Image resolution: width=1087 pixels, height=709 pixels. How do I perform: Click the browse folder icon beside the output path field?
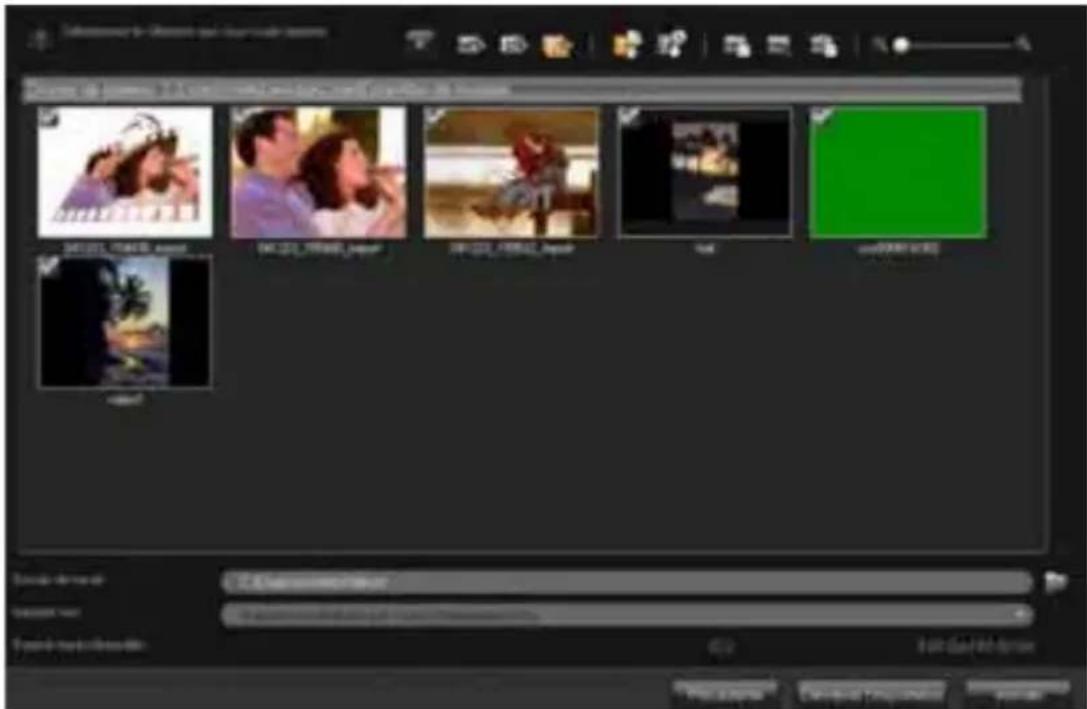1055,581
